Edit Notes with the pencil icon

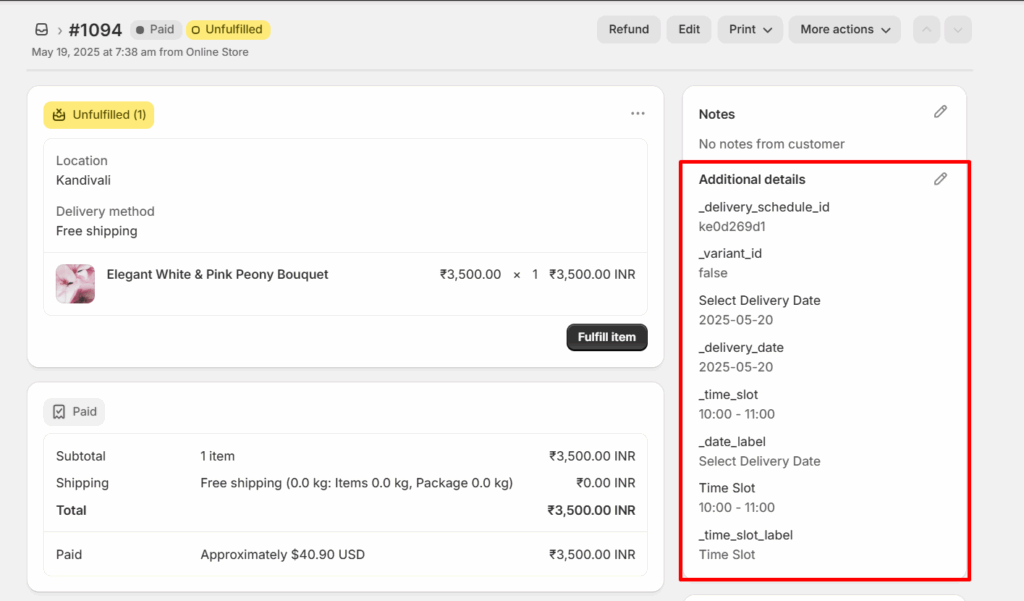(x=940, y=112)
